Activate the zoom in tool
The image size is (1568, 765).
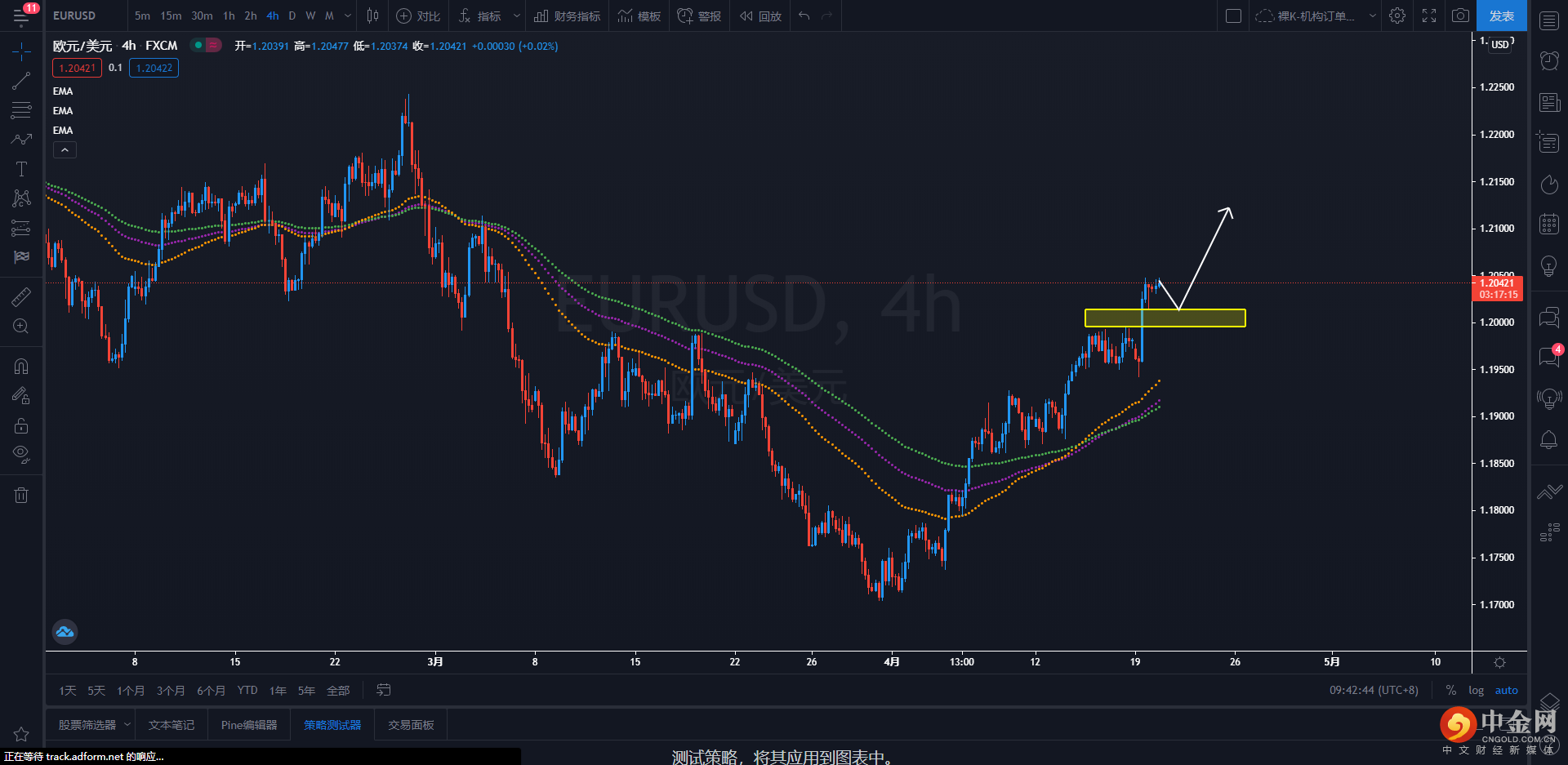(21, 327)
